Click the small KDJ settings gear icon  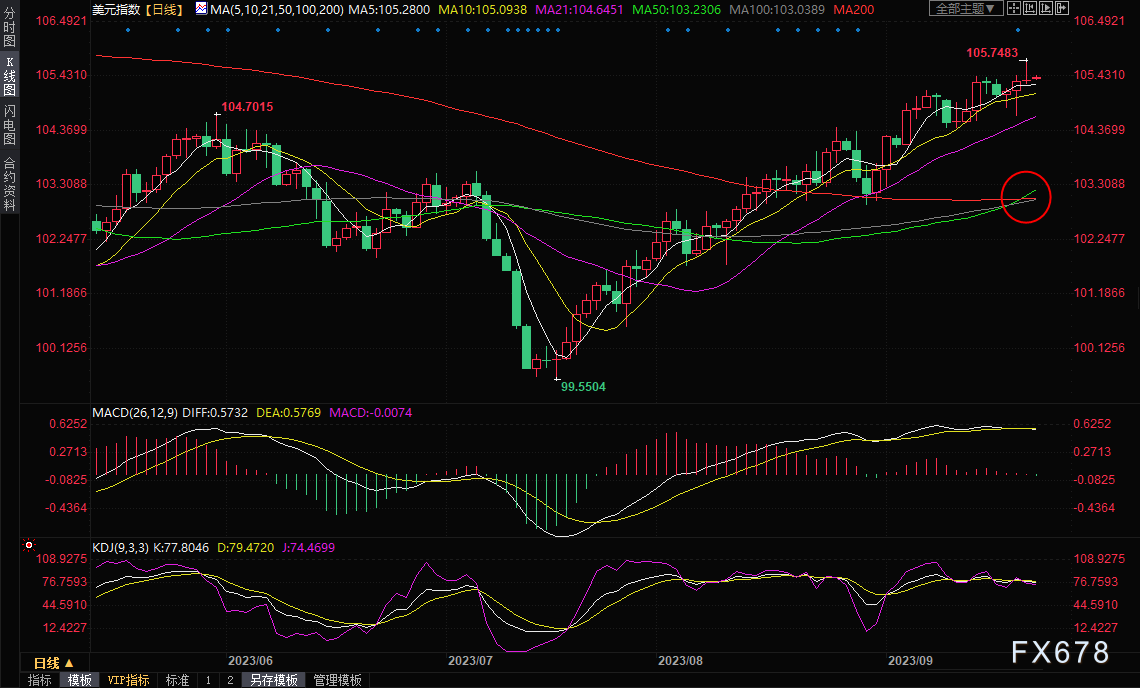tap(29, 546)
